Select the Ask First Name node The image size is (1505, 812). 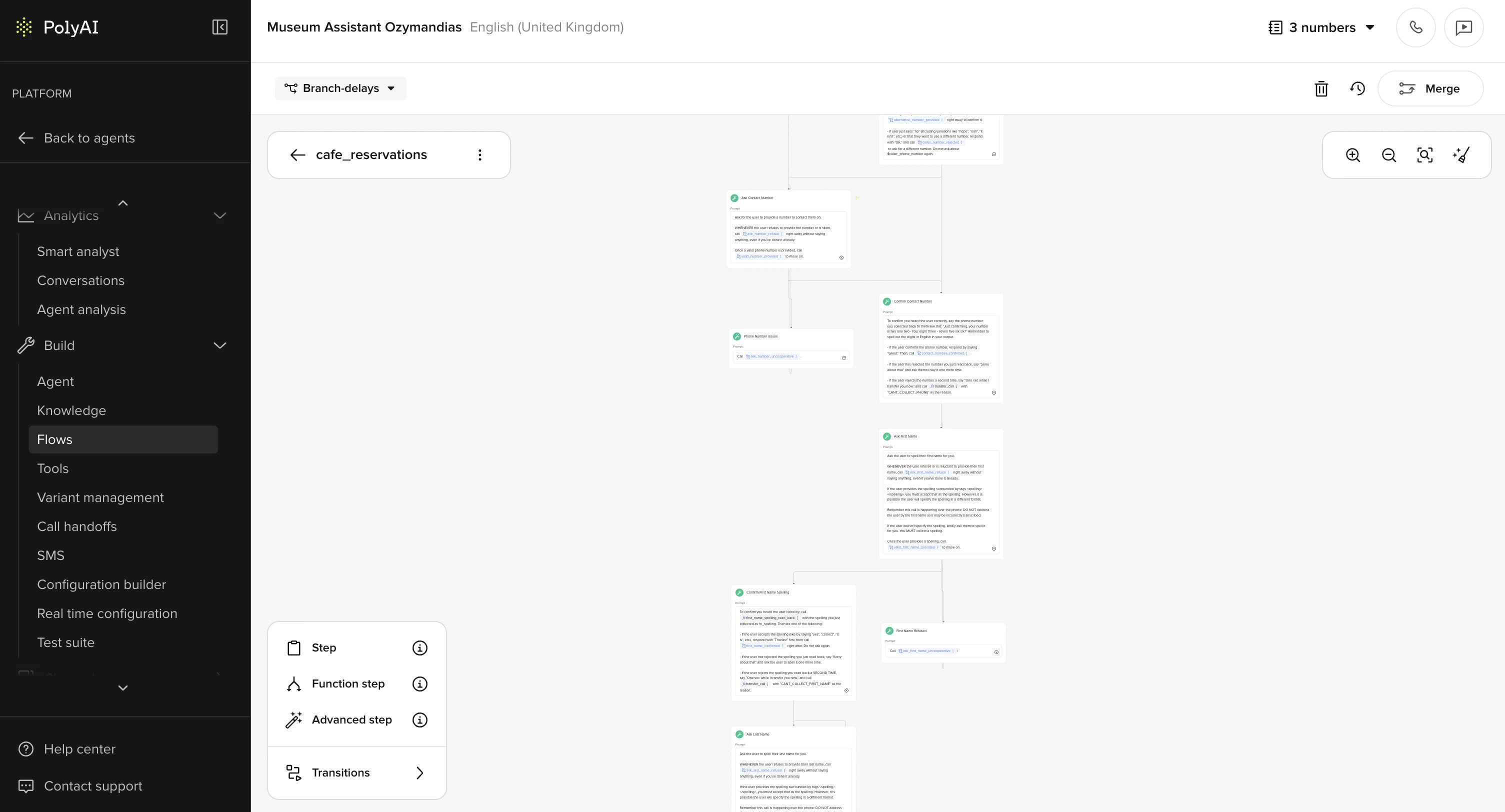(905, 436)
